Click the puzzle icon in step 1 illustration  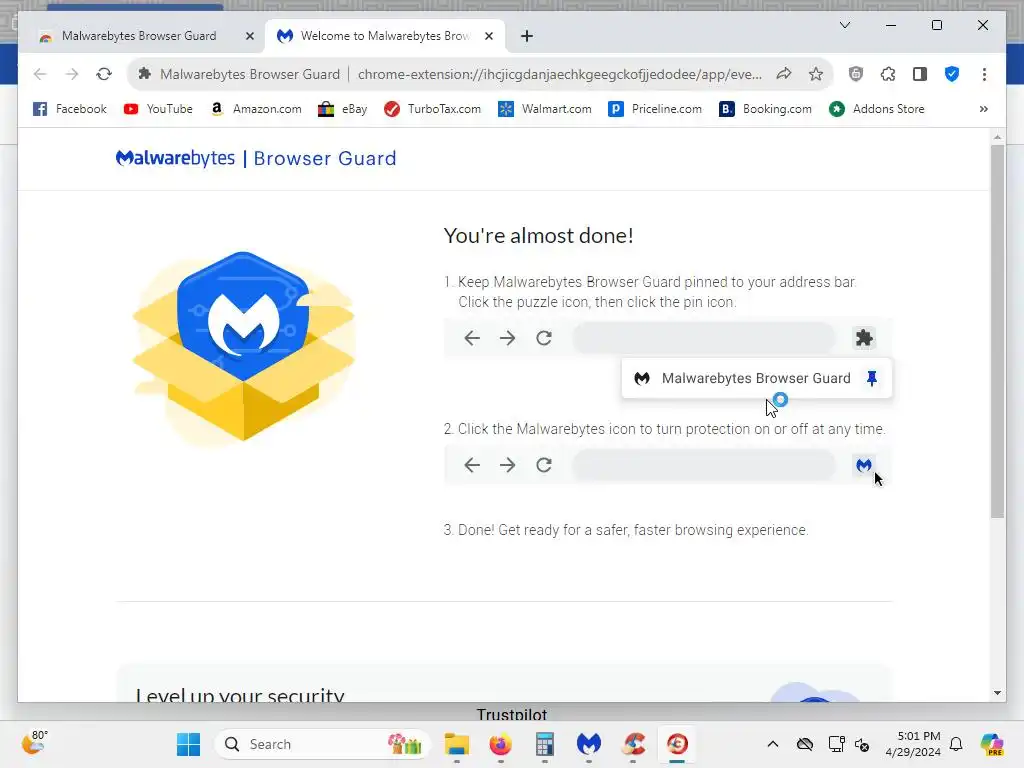864,338
